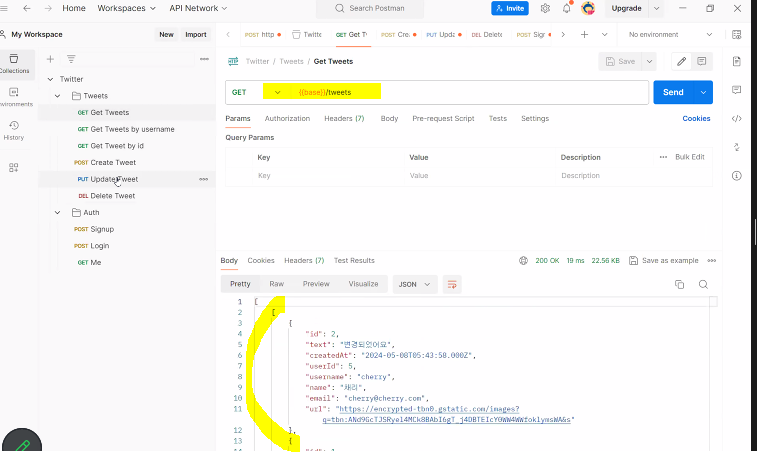Open the settings gear icon
This screenshot has width=757, height=452.
pos(545,8)
